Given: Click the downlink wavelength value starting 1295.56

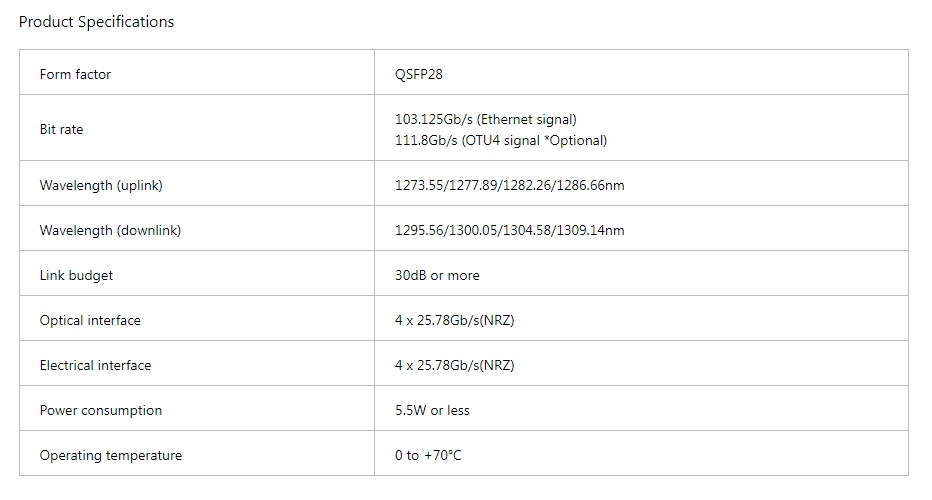Looking at the screenshot, I should pyautogui.click(x=510, y=231).
